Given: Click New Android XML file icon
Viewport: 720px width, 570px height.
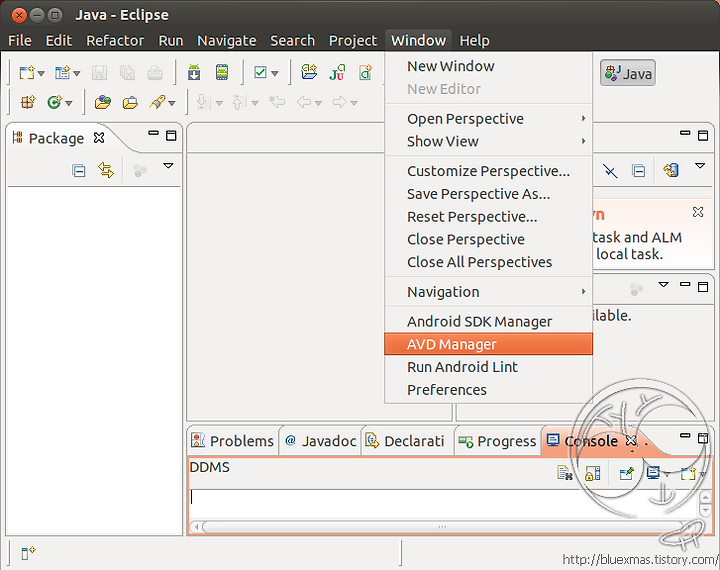Looking at the screenshot, I should tap(366, 72).
